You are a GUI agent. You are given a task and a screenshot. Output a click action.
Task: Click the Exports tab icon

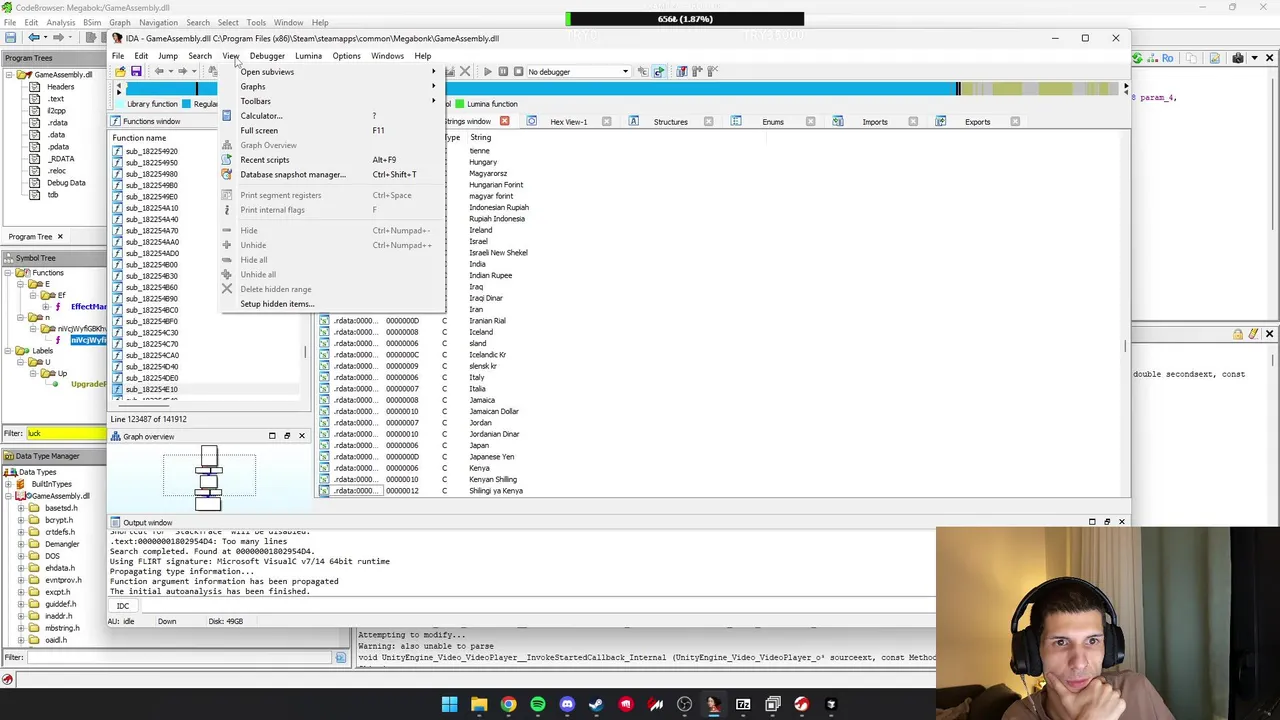(x=940, y=122)
